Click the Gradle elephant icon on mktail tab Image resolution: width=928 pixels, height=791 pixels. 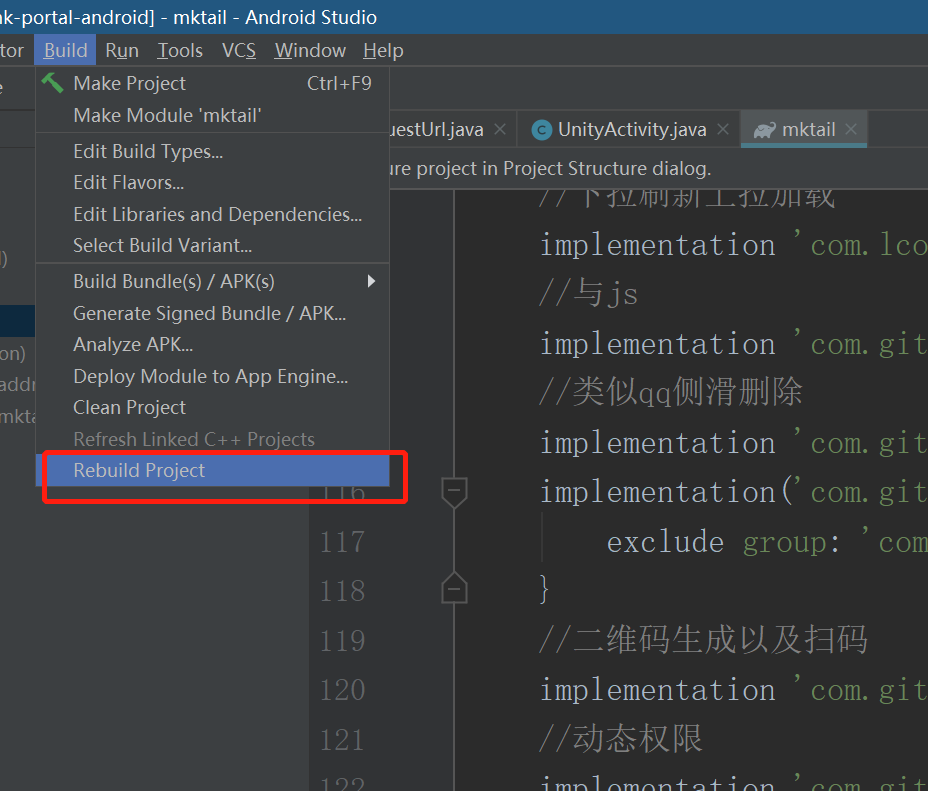[764, 130]
